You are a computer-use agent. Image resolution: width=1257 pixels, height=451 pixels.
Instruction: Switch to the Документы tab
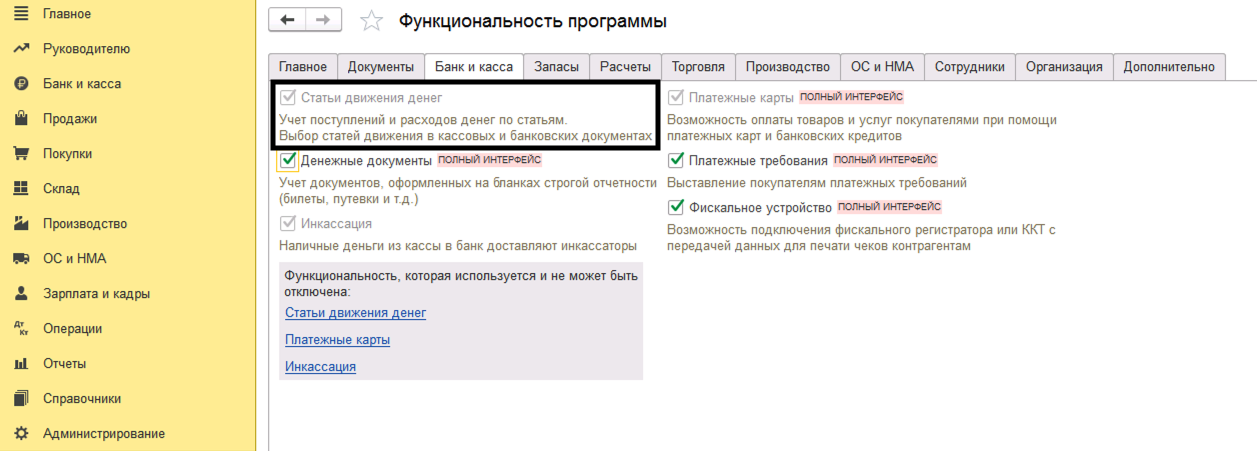(x=381, y=67)
